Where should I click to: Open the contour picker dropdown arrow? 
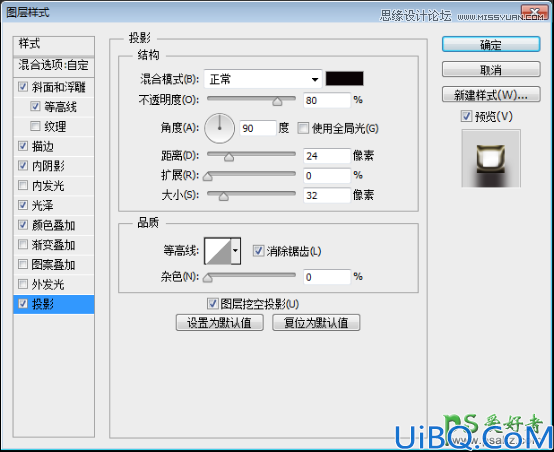point(236,251)
